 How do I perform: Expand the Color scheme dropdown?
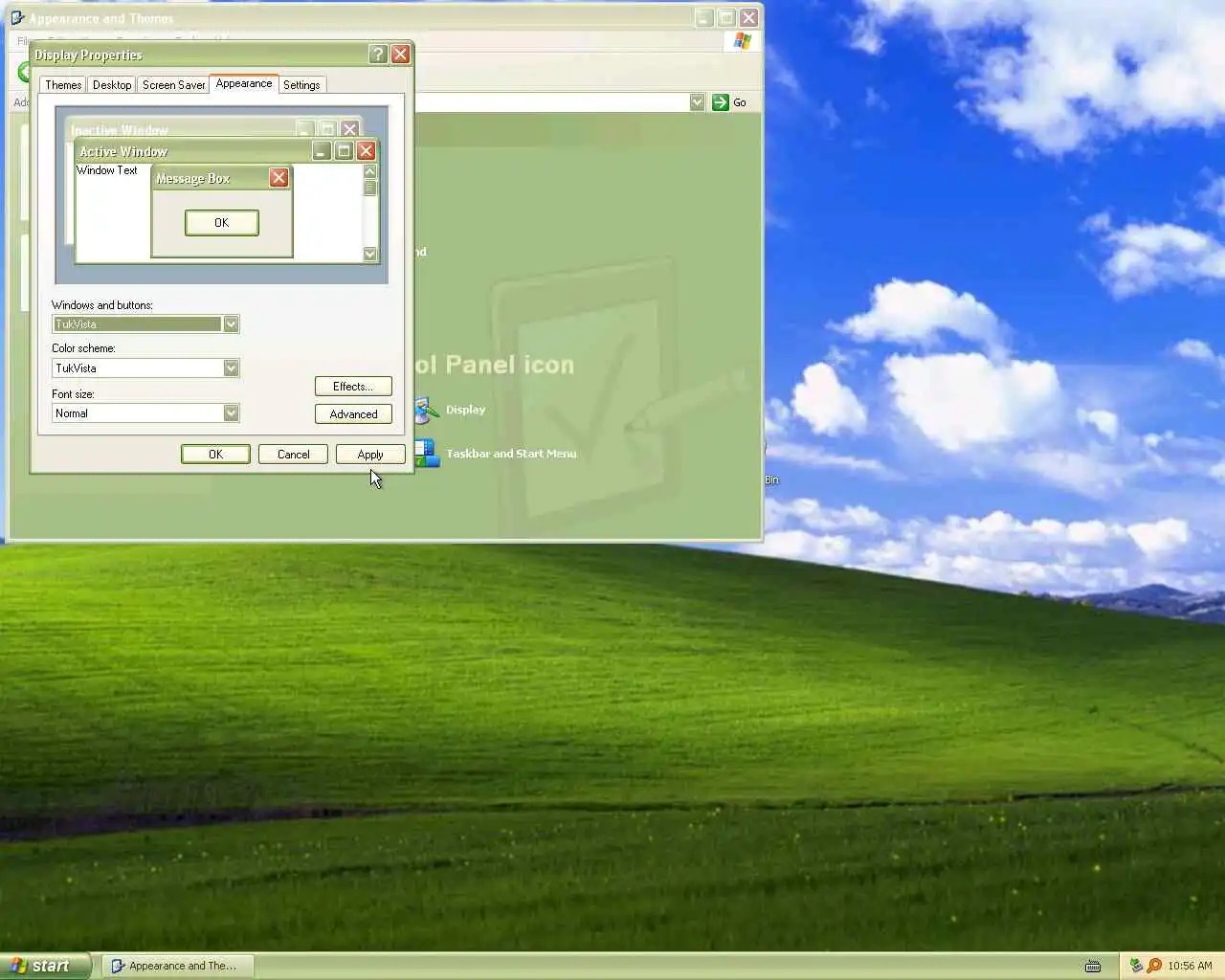pos(231,368)
